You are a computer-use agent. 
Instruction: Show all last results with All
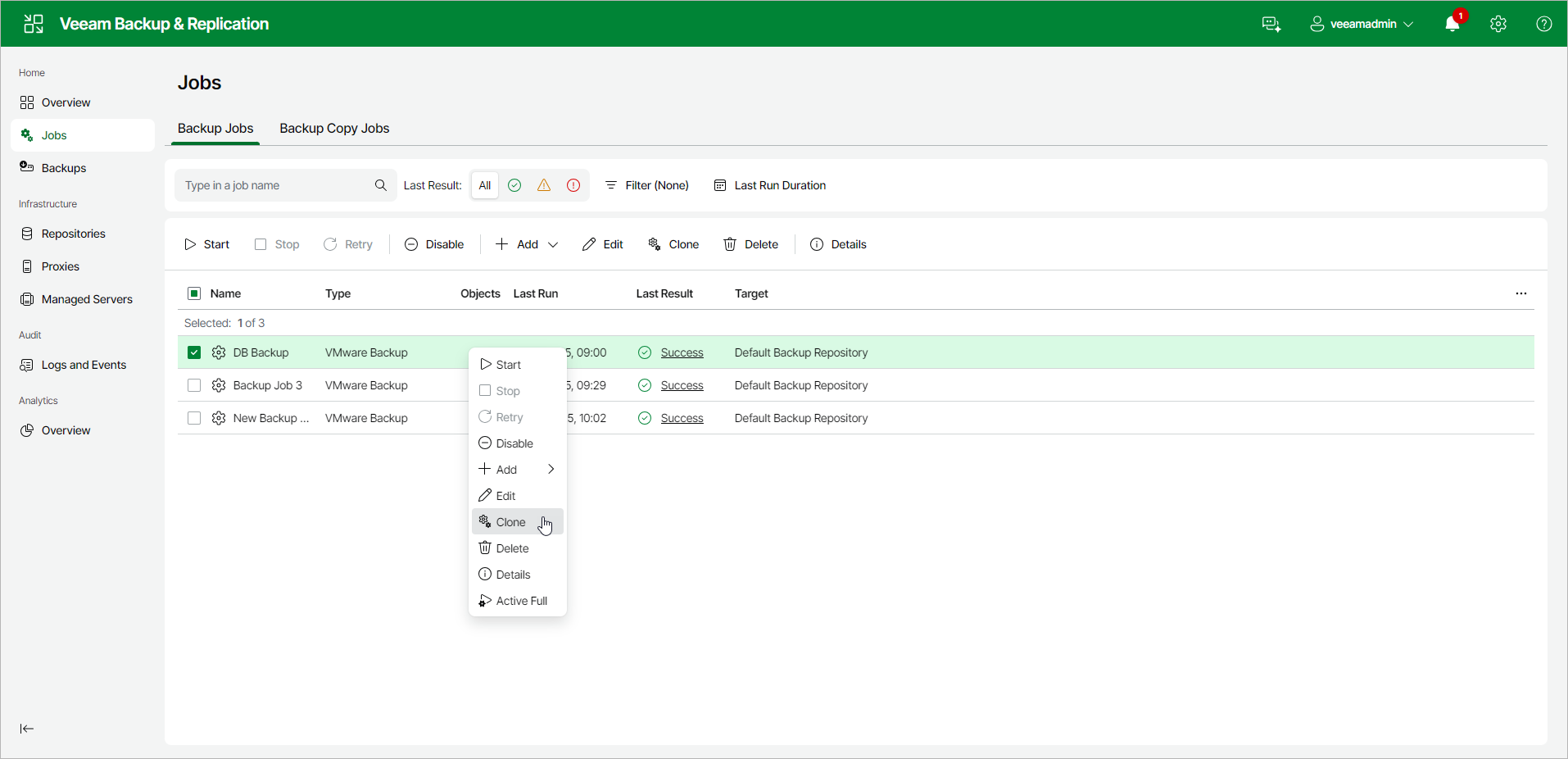pos(485,185)
